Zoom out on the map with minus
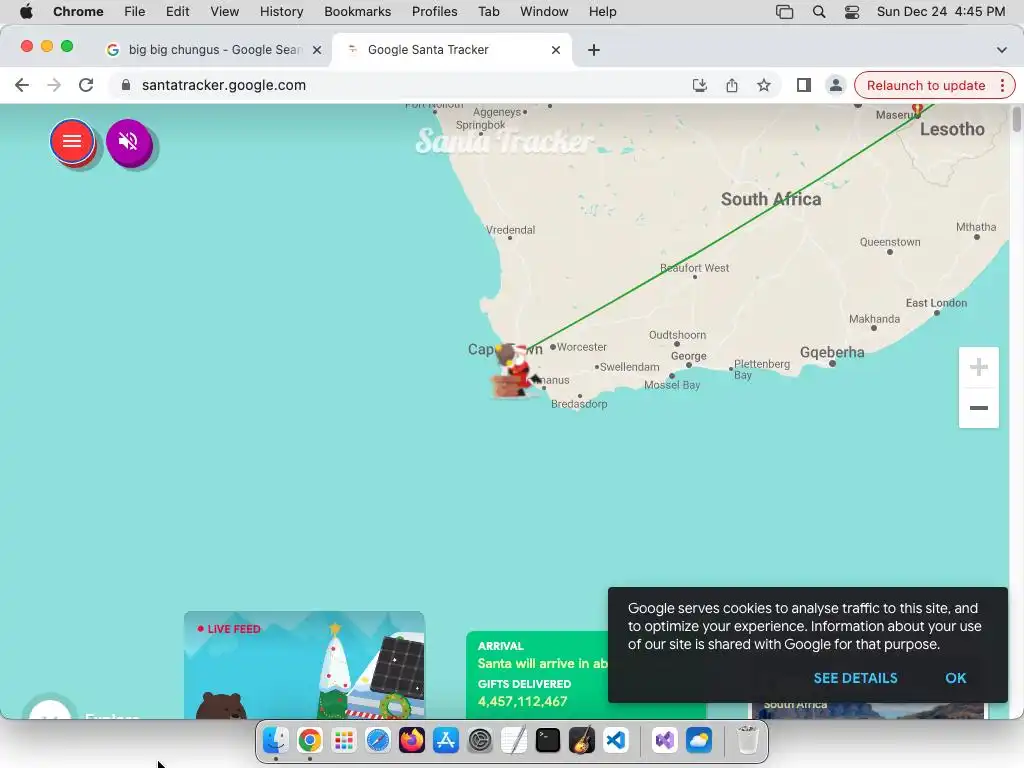Screen dimensions: 1024x768 click(x=978, y=408)
